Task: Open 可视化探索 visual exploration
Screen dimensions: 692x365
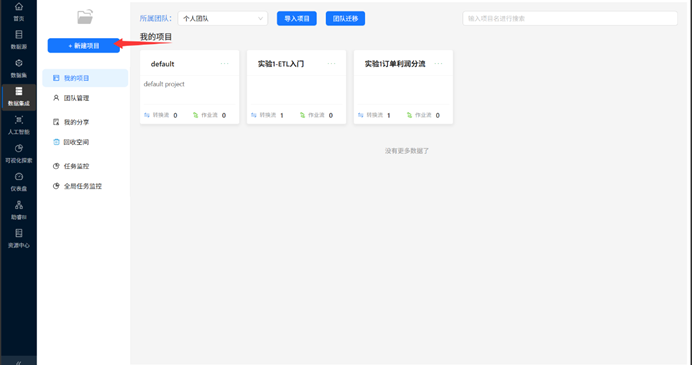Action: pyautogui.click(x=19, y=154)
